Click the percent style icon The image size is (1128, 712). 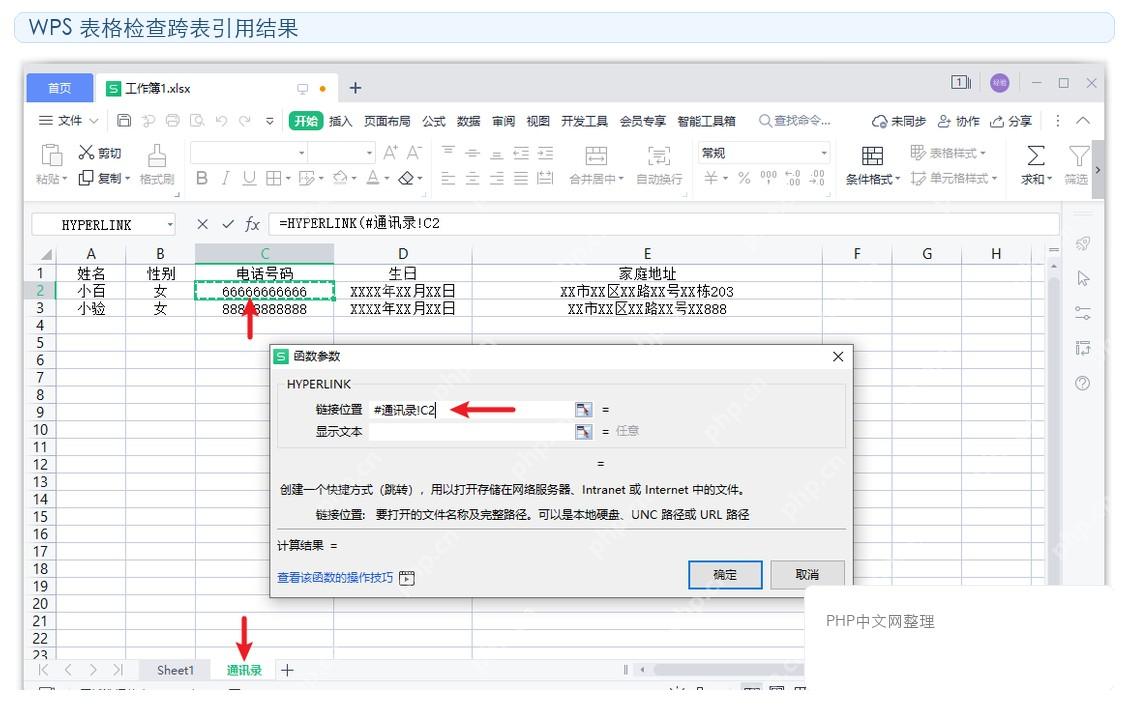point(745,178)
